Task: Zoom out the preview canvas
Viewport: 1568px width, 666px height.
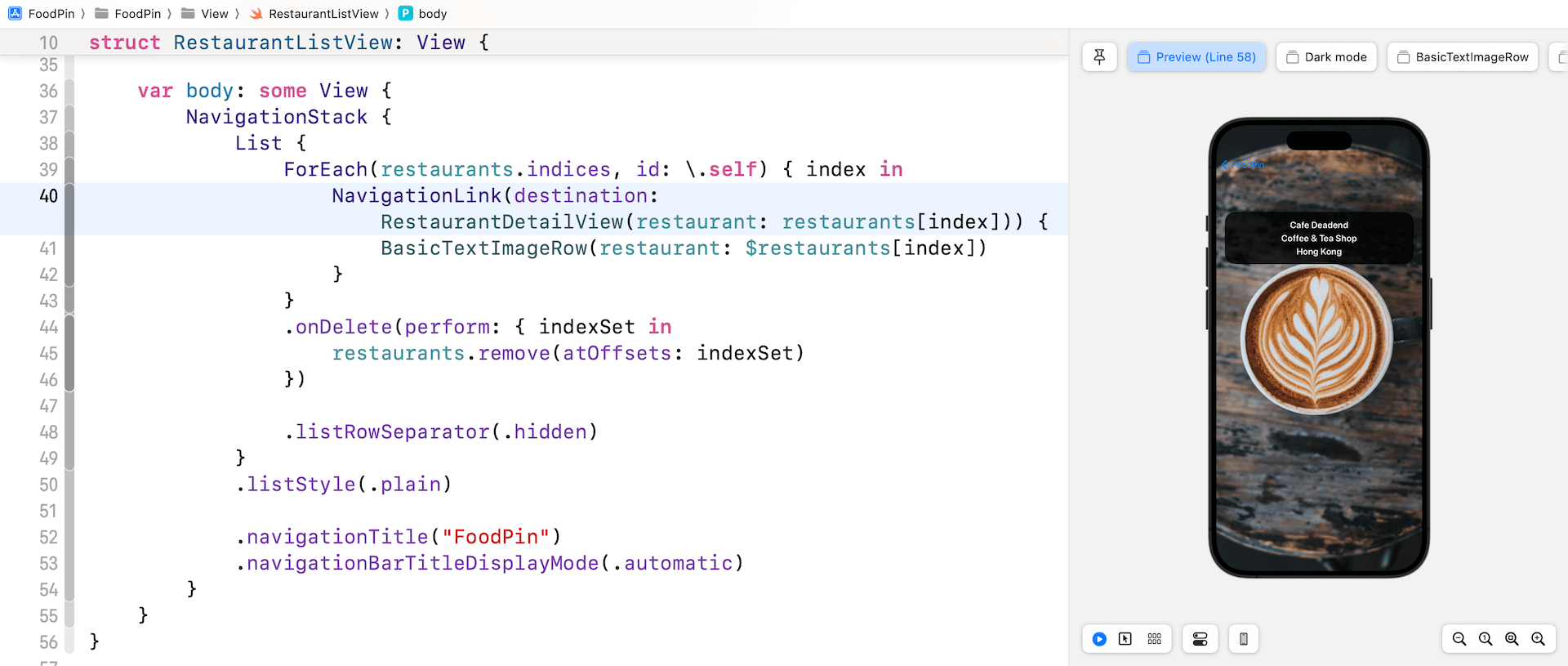Action: [x=1459, y=639]
